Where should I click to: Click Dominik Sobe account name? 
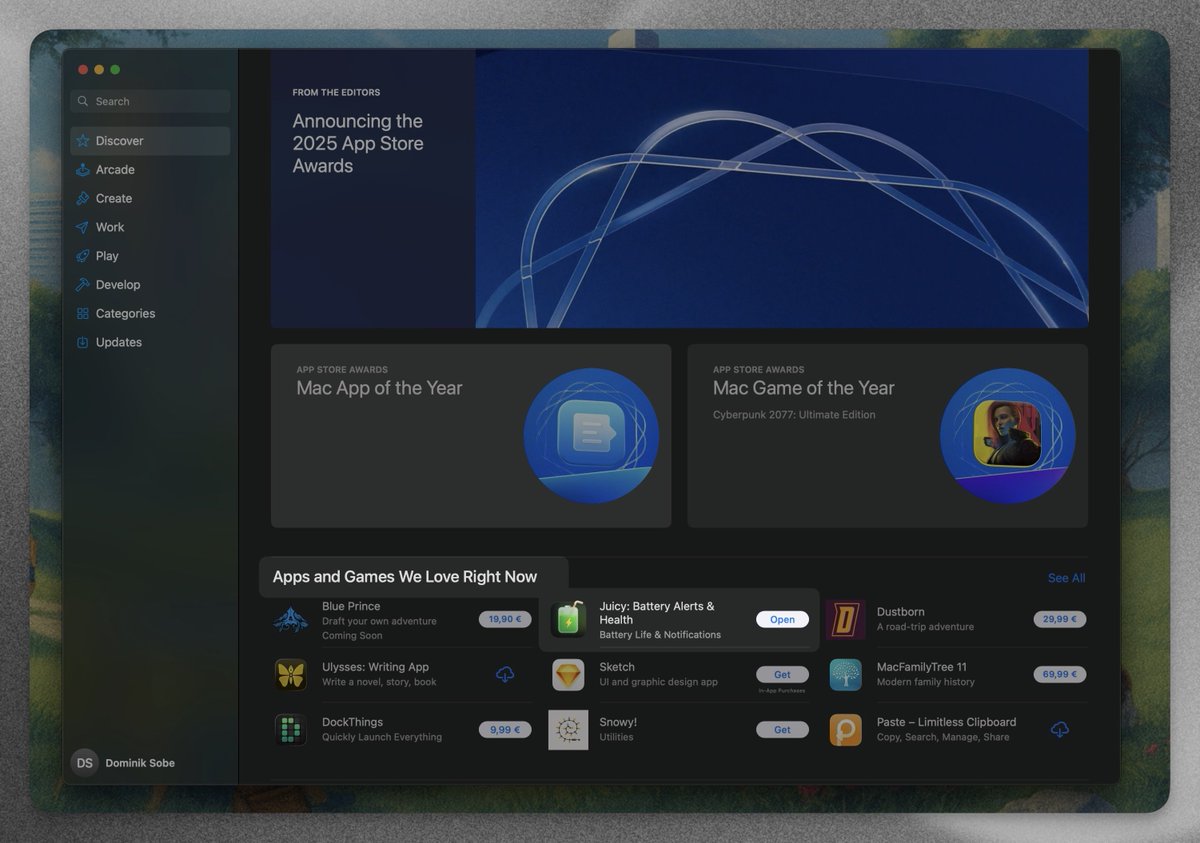[140, 763]
